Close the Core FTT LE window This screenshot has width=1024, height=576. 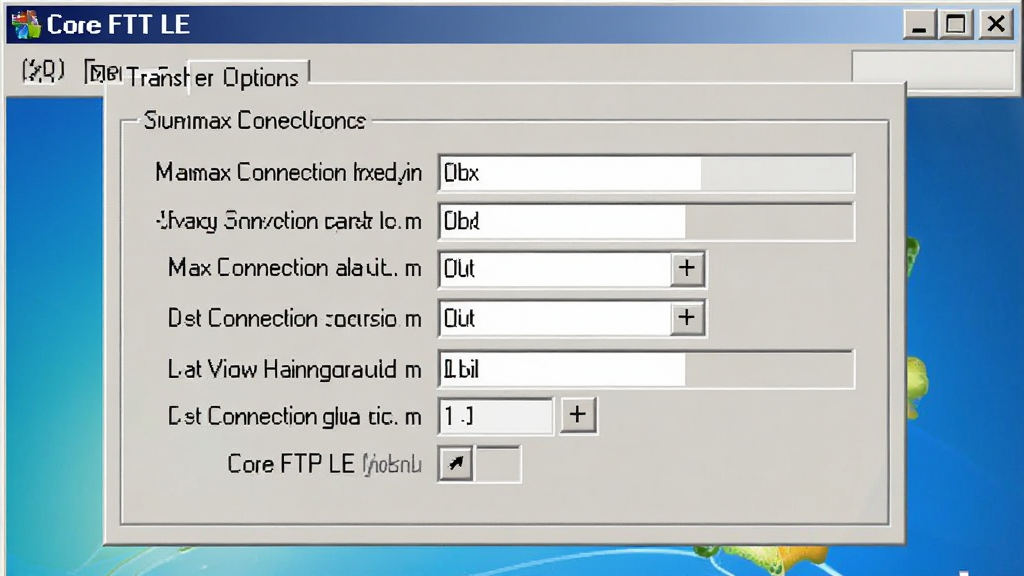pyautogui.click(x=995, y=25)
